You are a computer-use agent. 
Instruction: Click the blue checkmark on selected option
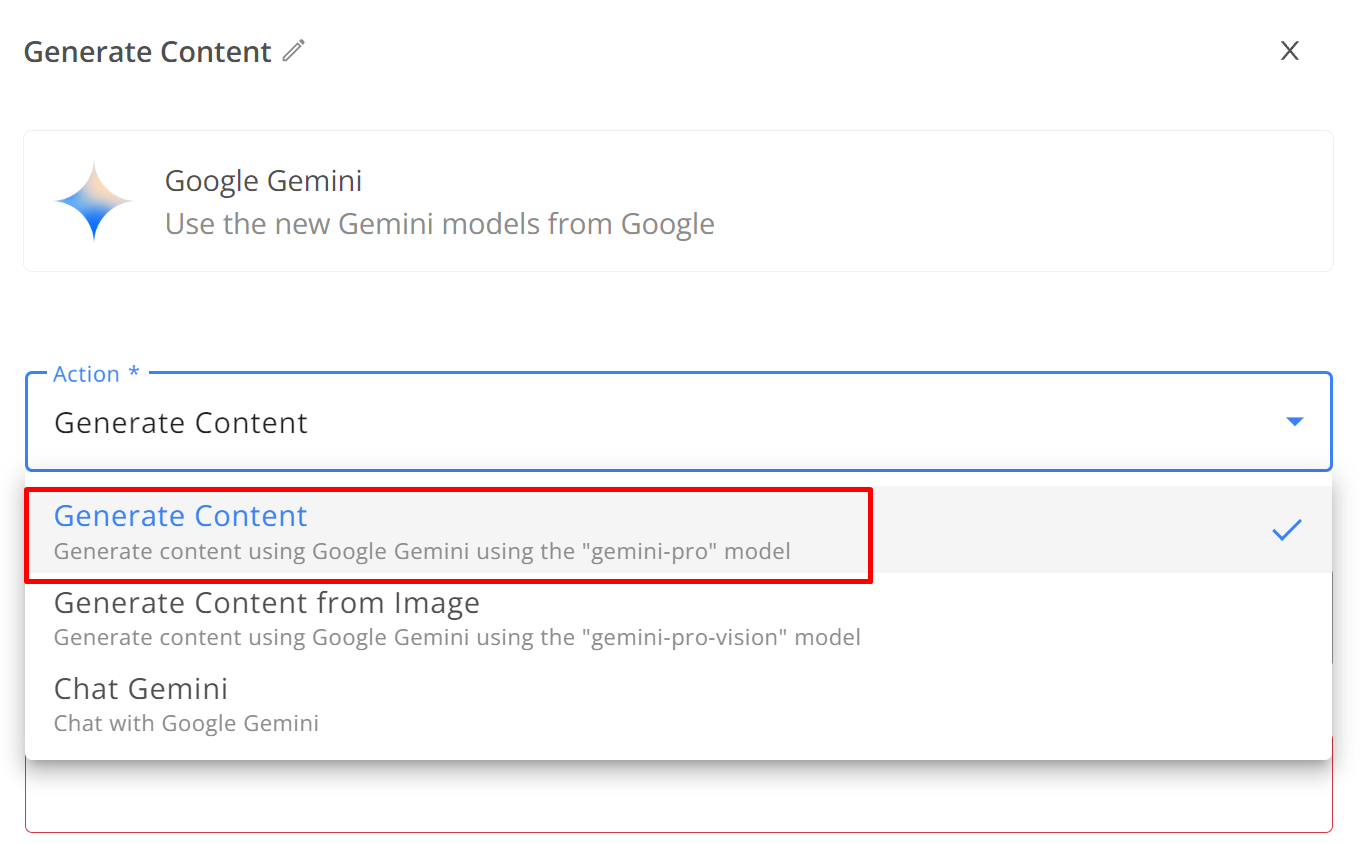1287,530
